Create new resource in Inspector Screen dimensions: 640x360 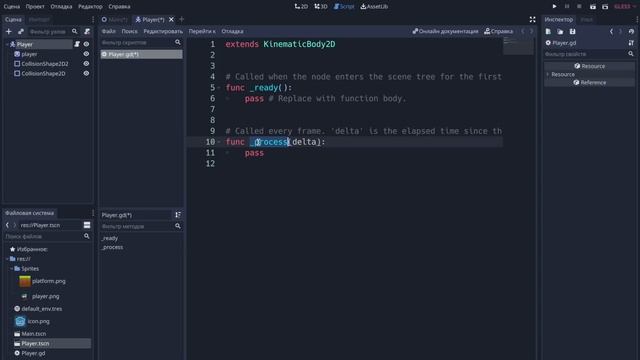tap(548, 31)
